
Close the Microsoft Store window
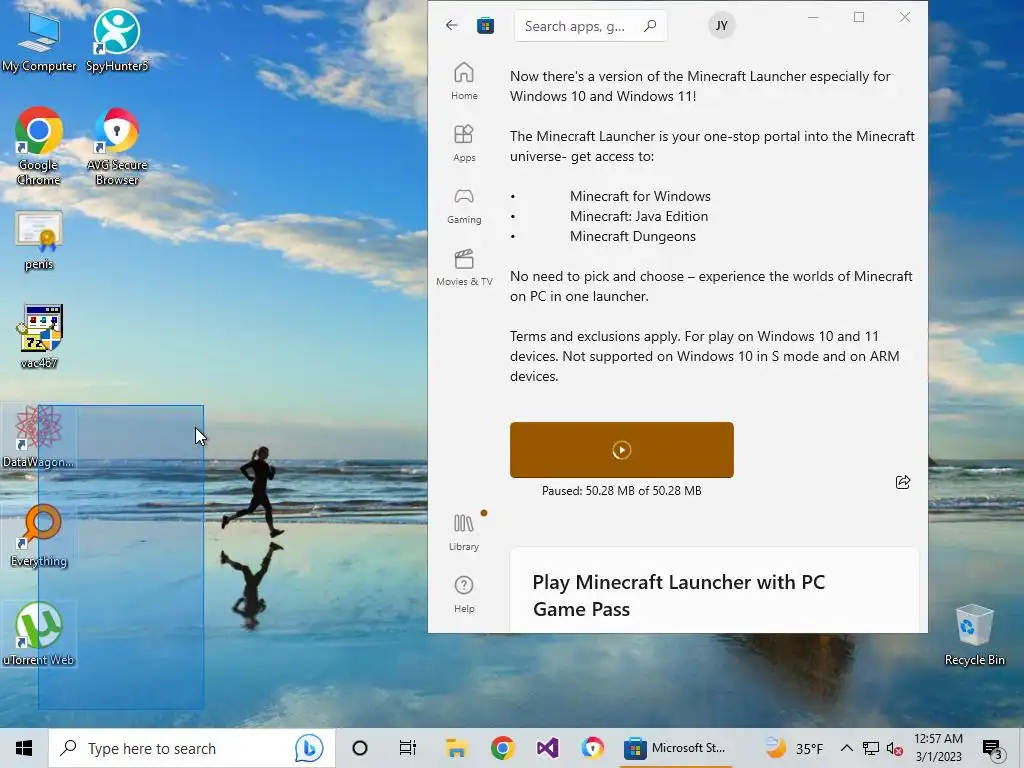904,18
